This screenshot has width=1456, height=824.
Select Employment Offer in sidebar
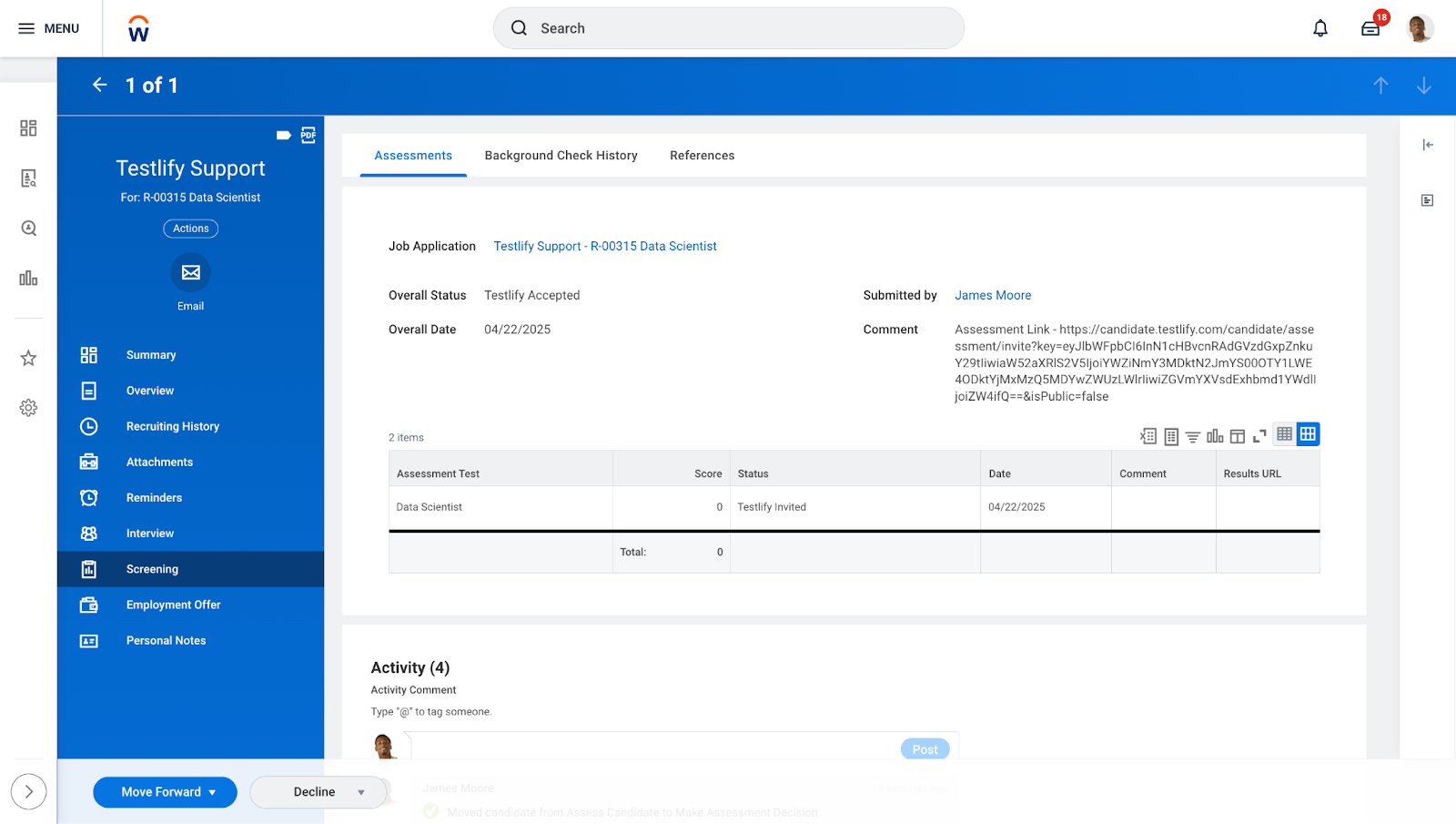173,605
